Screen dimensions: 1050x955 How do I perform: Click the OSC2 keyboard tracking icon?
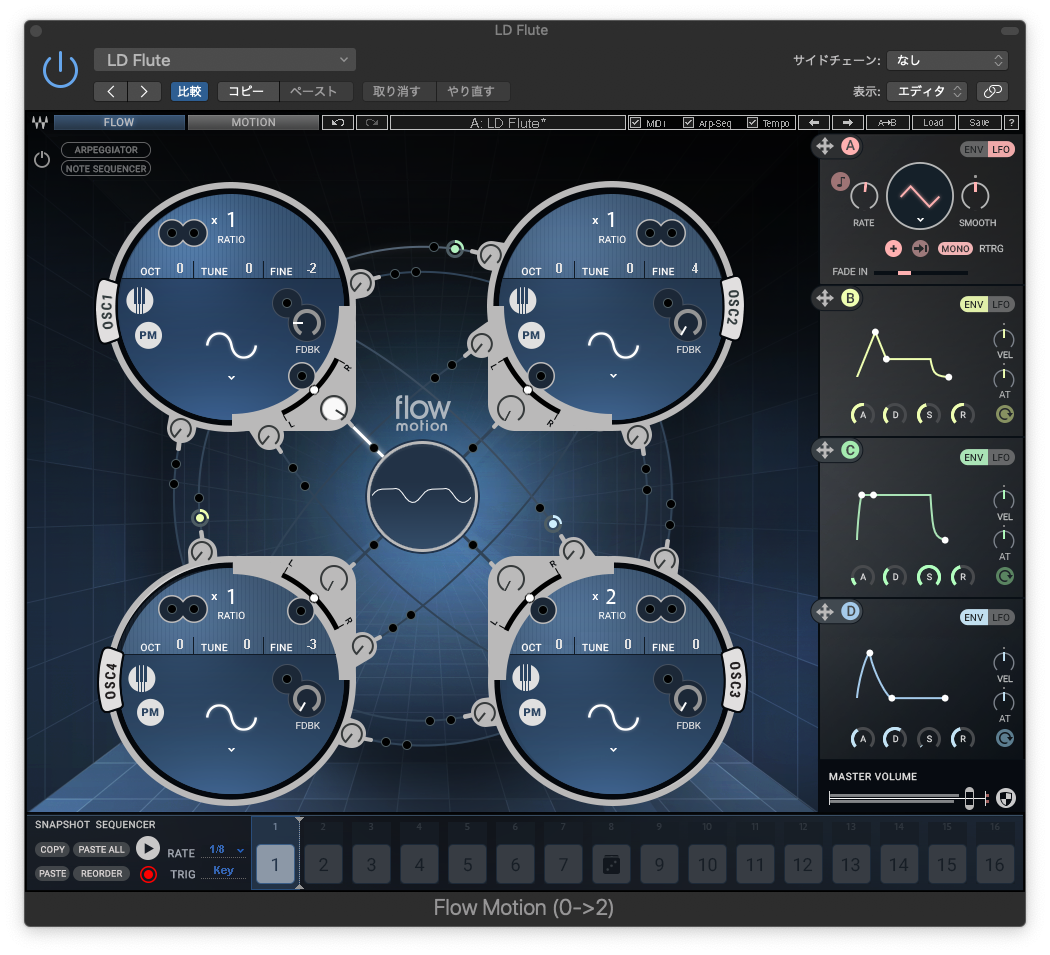522,300
